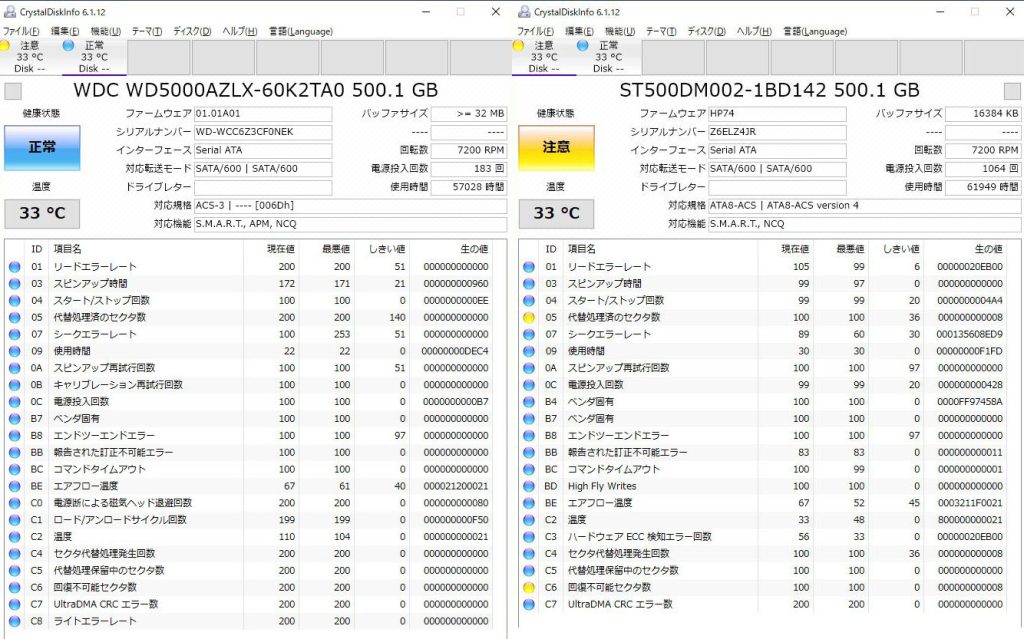The image size is (1024, 639).
Task: Open the ファイル(F) menu in the WDC window
Action: (x=21, y=31)
